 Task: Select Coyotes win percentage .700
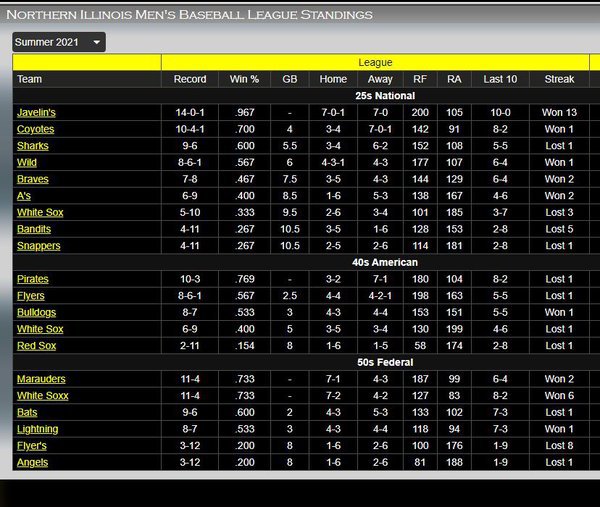pos(245,129)
